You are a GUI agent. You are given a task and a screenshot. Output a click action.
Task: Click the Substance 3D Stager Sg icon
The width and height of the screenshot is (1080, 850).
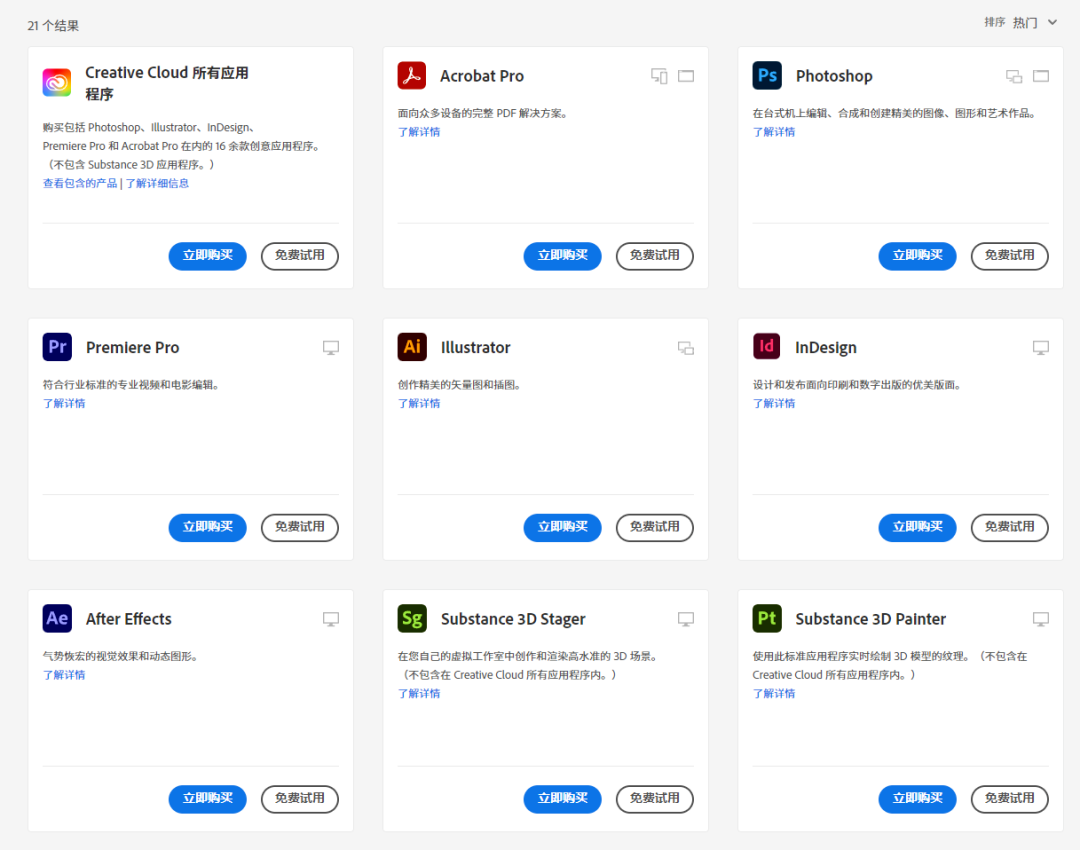coord(412,618)
